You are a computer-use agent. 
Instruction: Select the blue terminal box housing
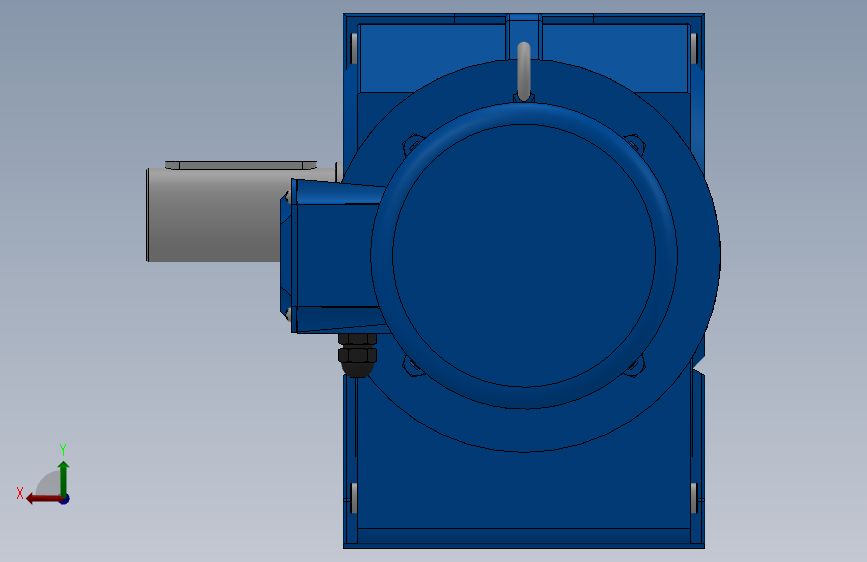tap(334, 256)
